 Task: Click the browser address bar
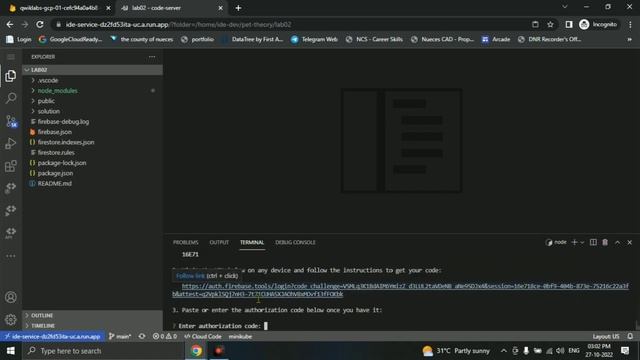pyautogui.click(x=292, y=24)
